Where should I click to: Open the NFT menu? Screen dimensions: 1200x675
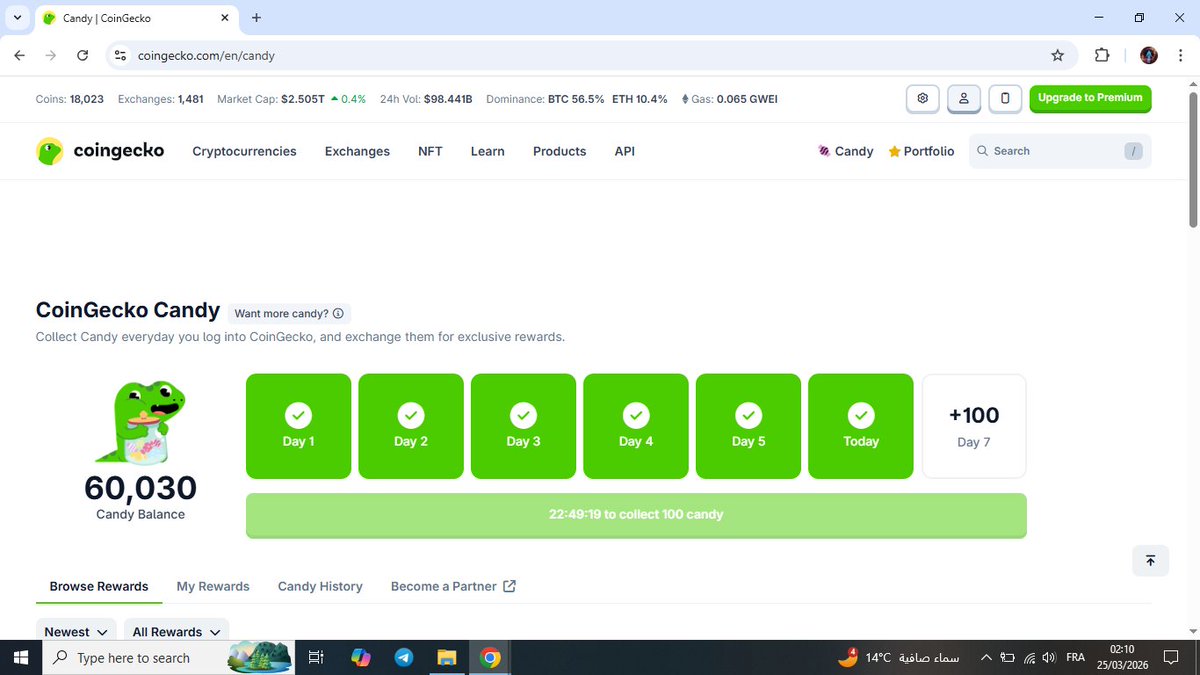430,151
